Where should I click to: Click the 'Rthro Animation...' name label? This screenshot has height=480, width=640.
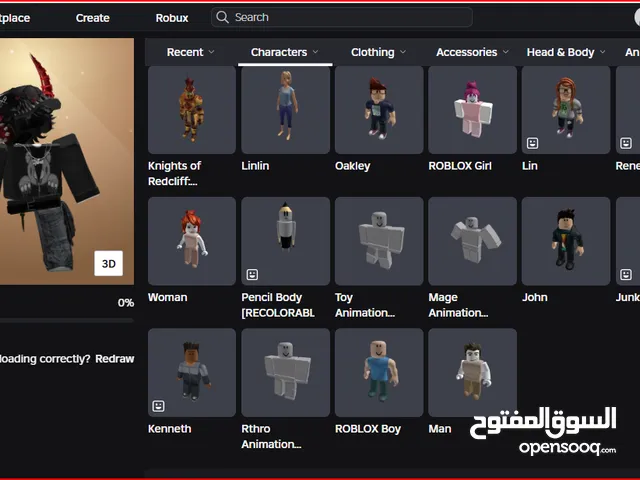271,436
